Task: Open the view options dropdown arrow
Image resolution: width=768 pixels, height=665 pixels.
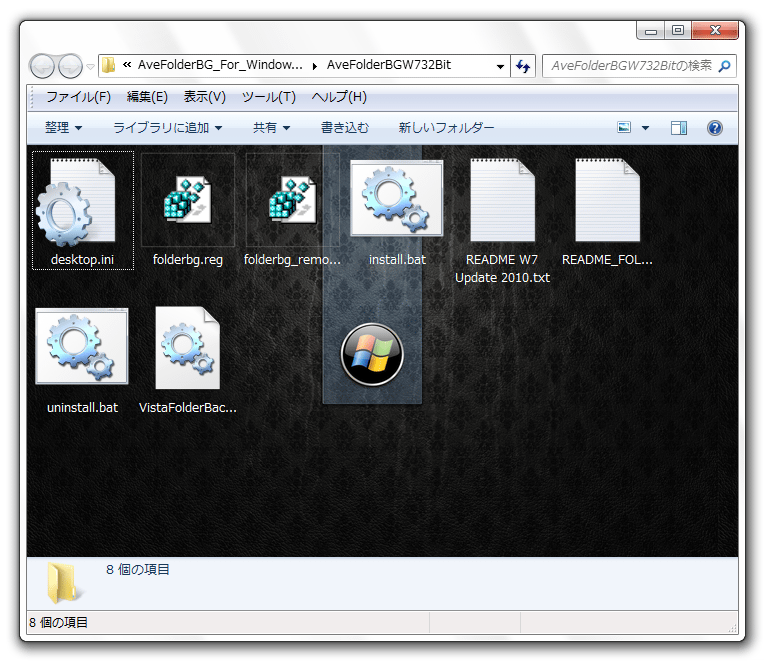Action: click(x=646, y=128)
